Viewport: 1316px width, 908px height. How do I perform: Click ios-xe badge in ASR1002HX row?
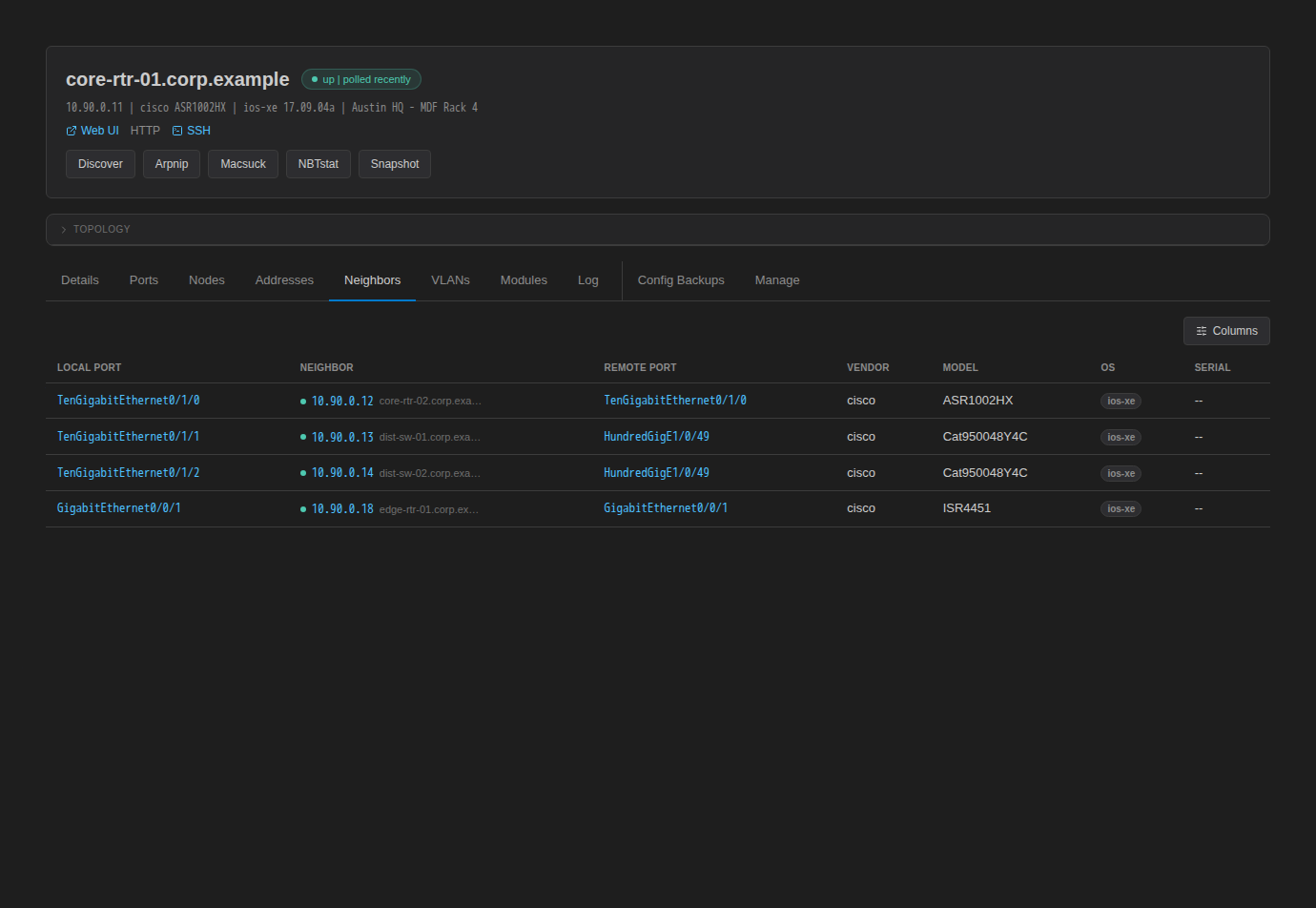[x=1121, y=402]
